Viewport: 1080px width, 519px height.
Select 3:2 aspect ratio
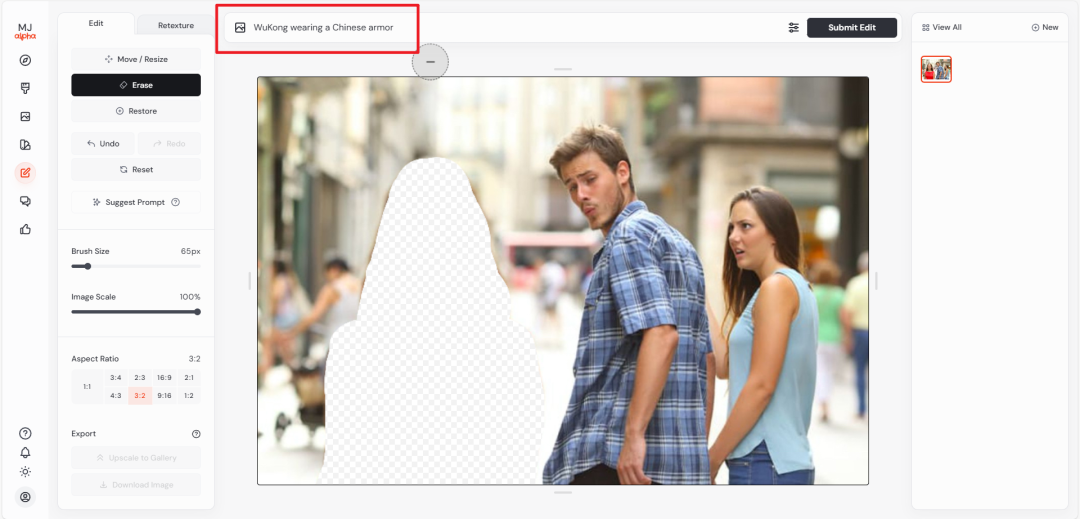tap(140, 396)
